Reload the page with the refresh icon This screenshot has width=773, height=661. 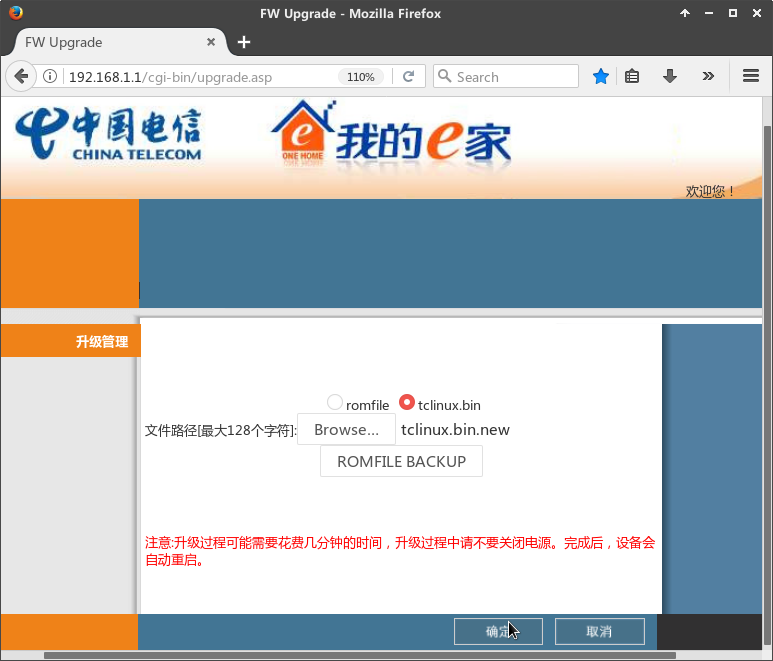[408, 76]
